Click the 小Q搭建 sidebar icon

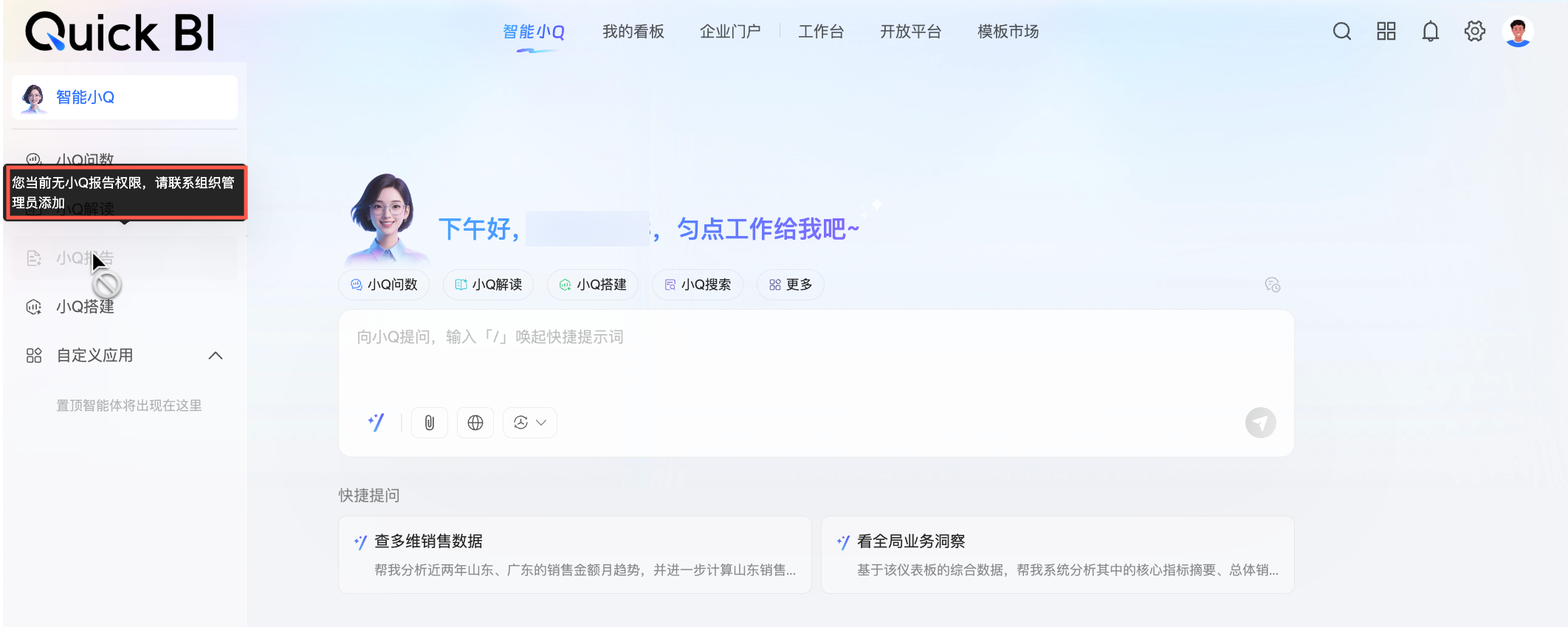[x=34, y=307]
